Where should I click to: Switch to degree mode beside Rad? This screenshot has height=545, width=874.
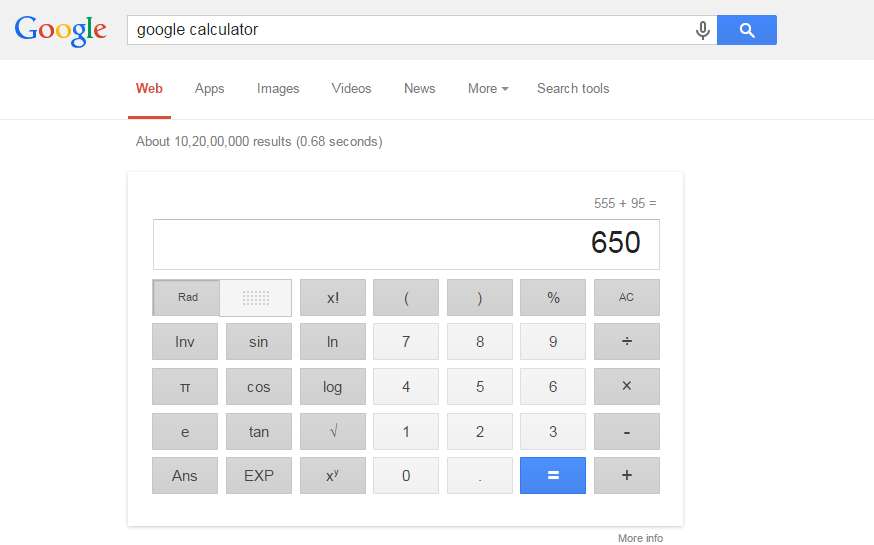pos(256,297)
